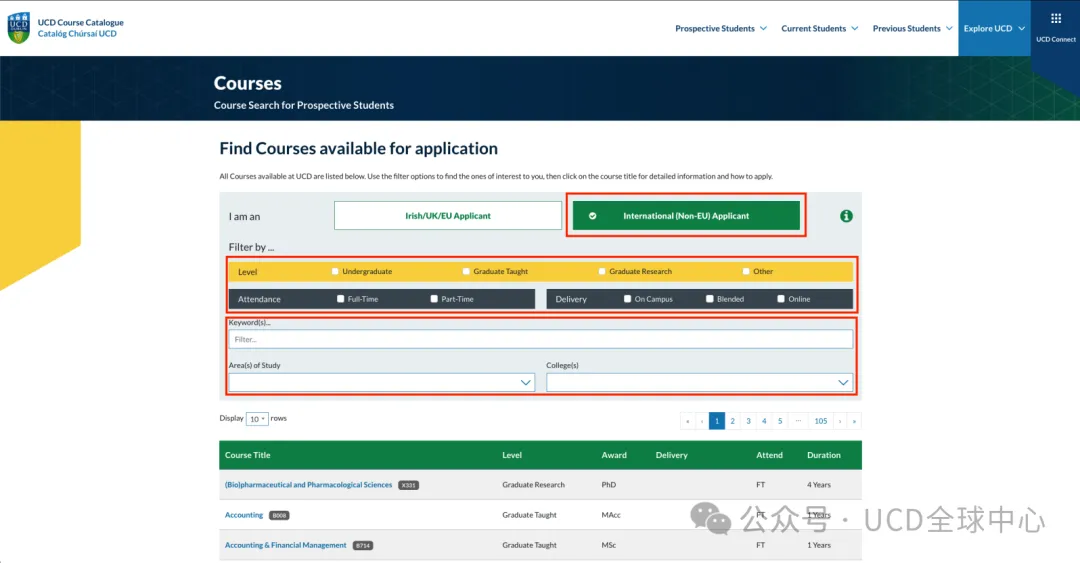Click the Keyword(s) filter input field
Screen dimensions: 1080x563
pyautogui.click(x=540, y=339)
